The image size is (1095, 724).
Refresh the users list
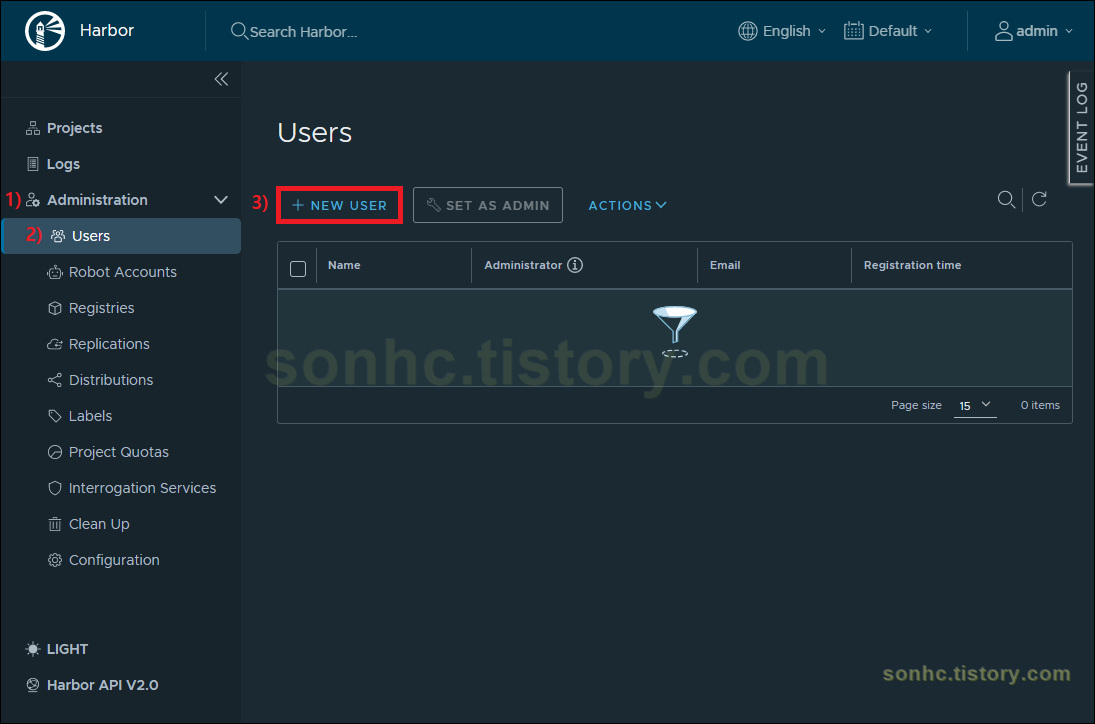click(1039, 200)
